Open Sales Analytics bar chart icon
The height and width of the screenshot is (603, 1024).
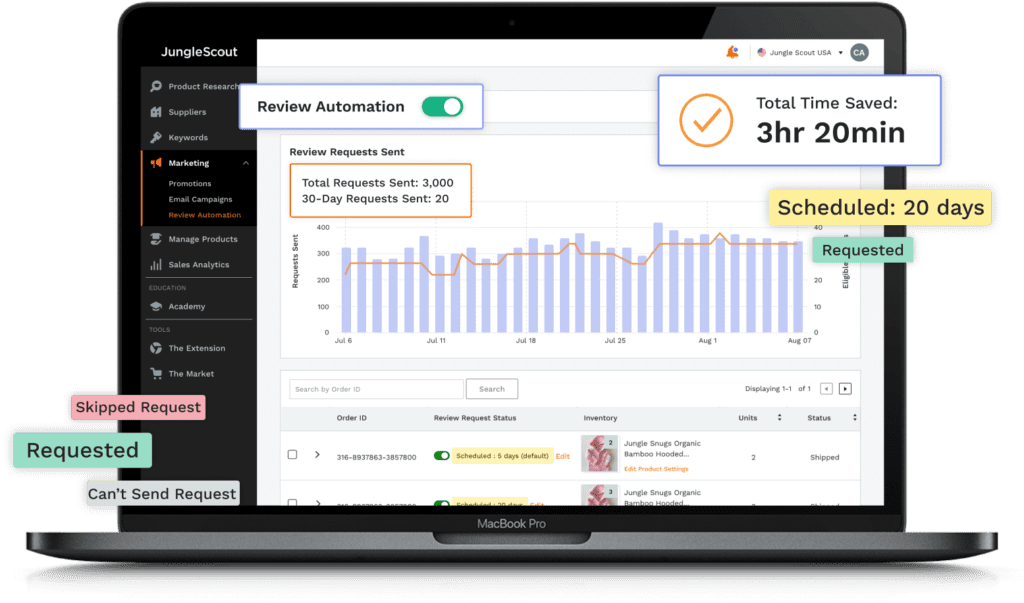coord(156,265)
